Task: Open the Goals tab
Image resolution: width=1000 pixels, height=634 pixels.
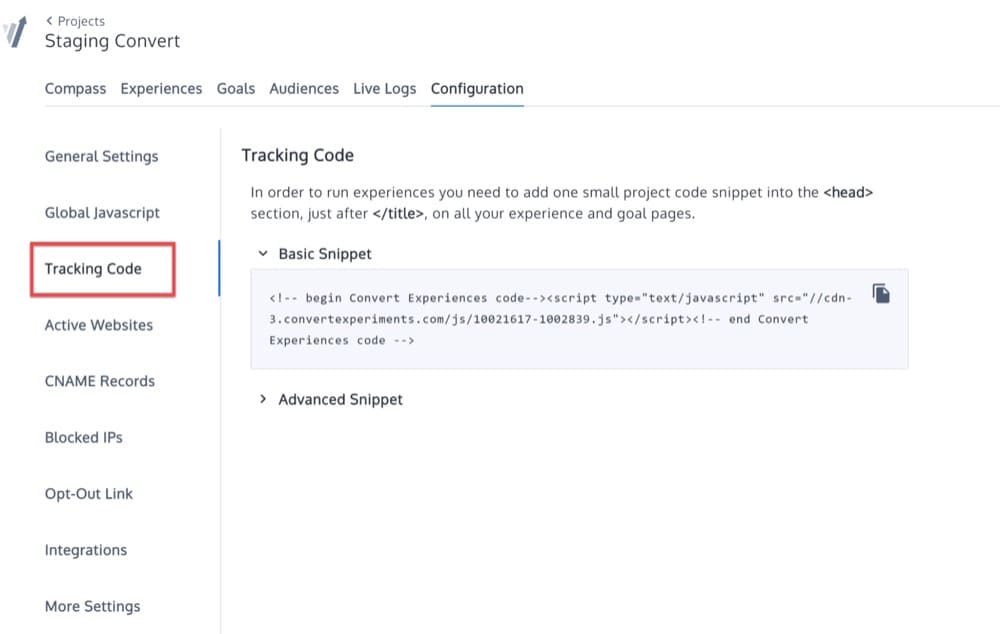Action: (236, 89)
